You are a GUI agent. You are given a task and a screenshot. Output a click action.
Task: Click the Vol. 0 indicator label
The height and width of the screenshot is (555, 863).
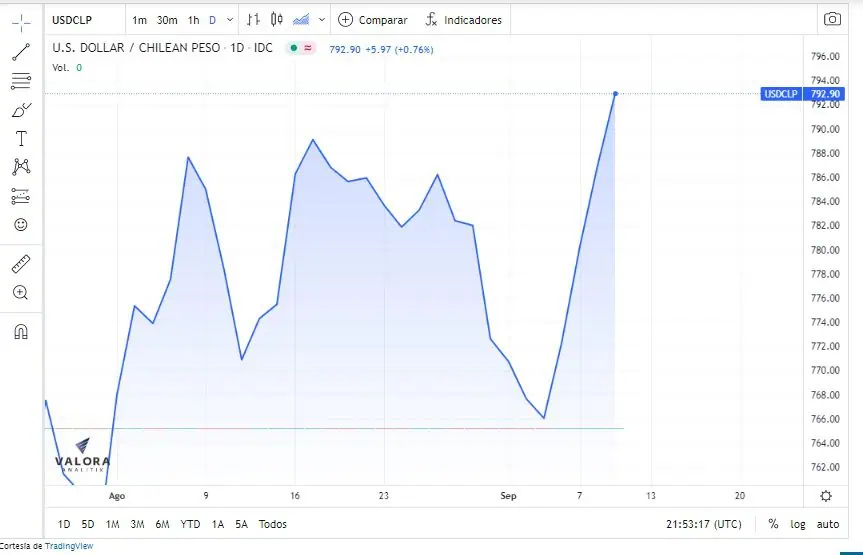click(67, 68)
